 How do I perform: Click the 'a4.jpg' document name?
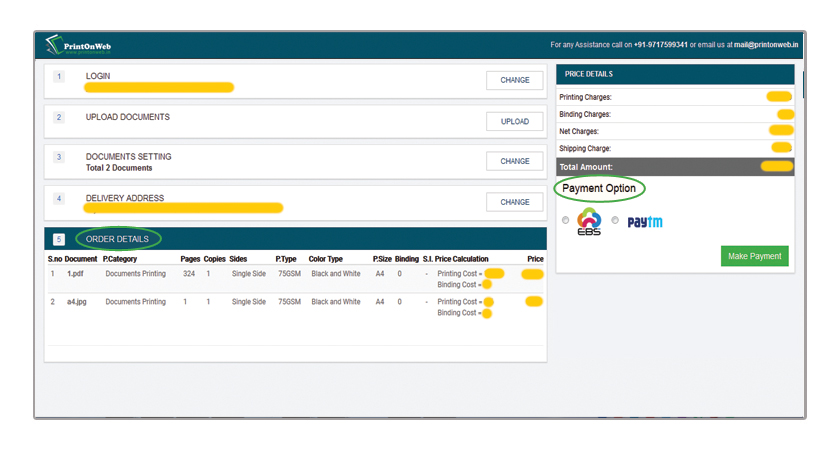click(x=77, y=302)
